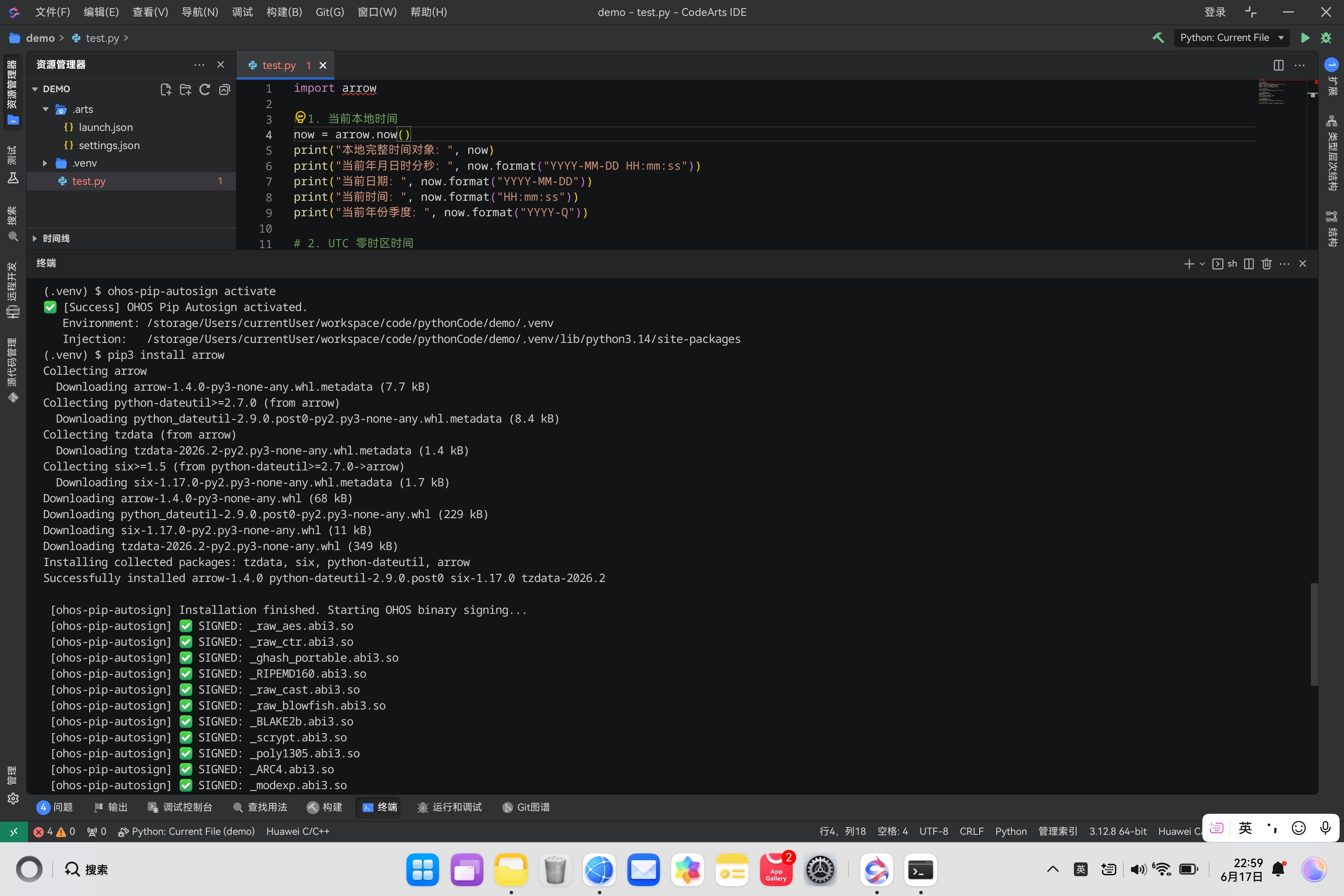
Task: Open the Manage gear icon
Action: [x=12, y=799]
